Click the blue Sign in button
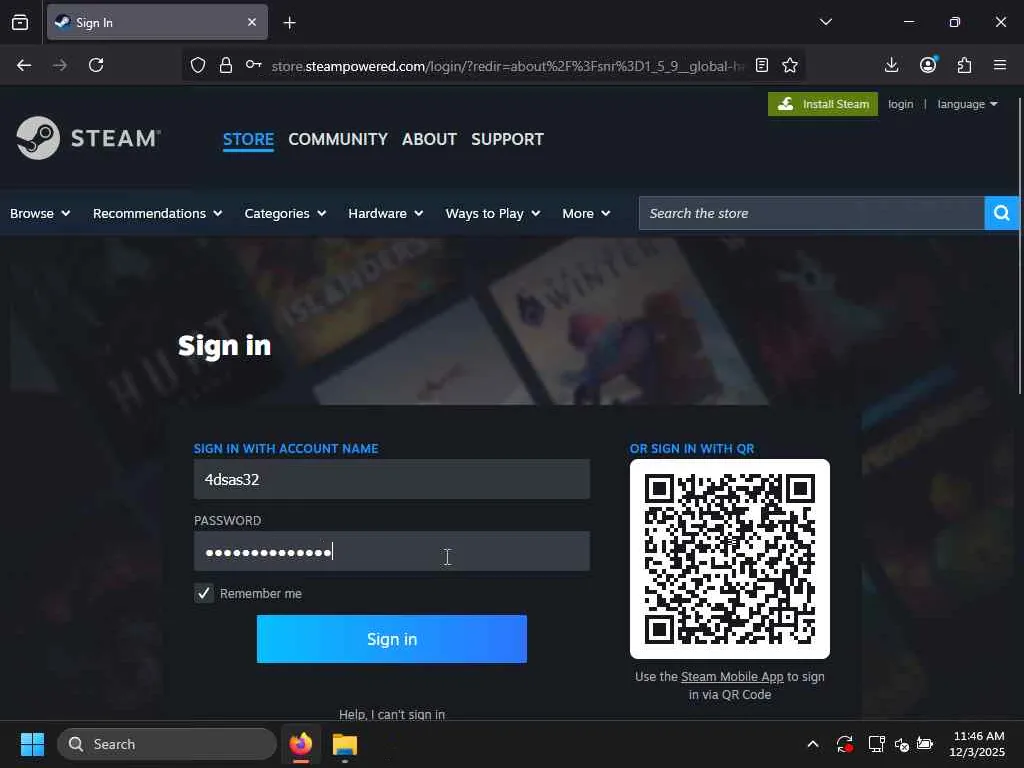The width and height of the screenshot is (1024, 768). (392, 639)
